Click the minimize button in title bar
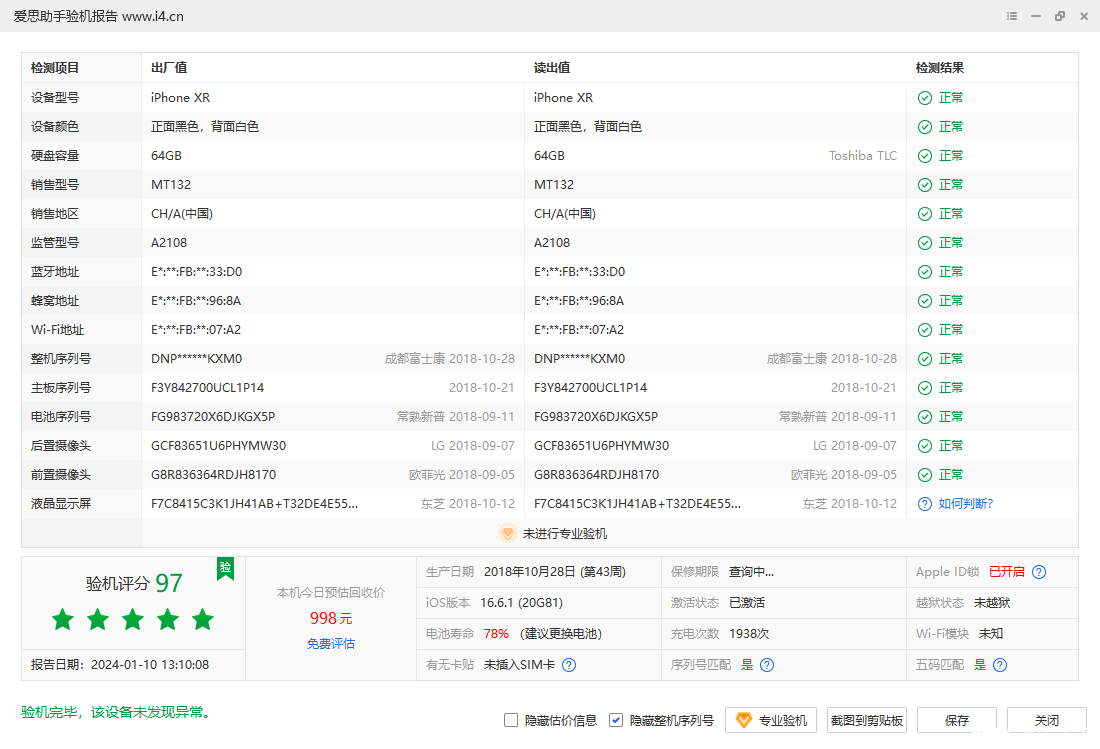Screen dimensions: 1100x749 (1035, 16)
